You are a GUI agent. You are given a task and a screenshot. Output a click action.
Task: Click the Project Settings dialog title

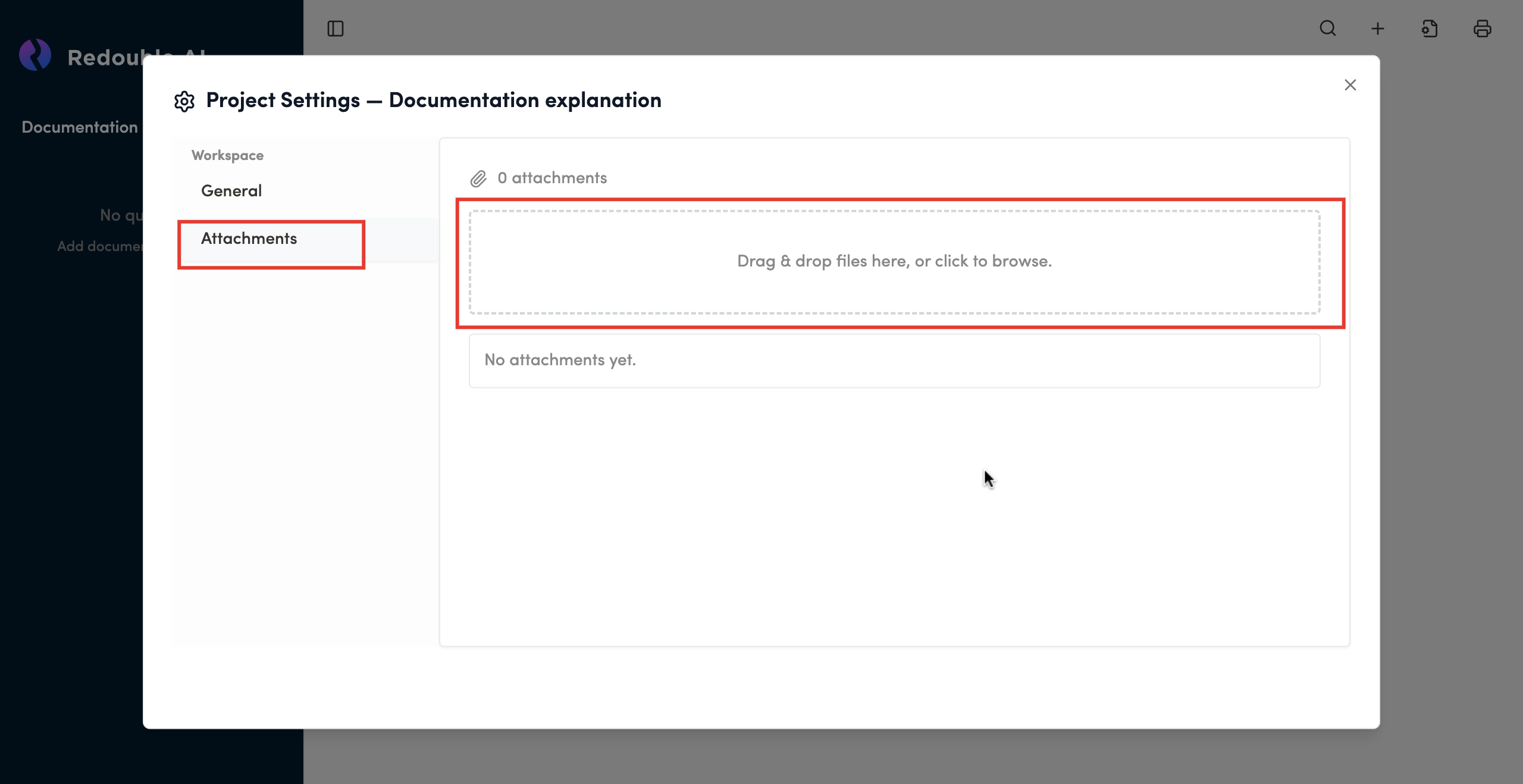click(x=434, y=100)
